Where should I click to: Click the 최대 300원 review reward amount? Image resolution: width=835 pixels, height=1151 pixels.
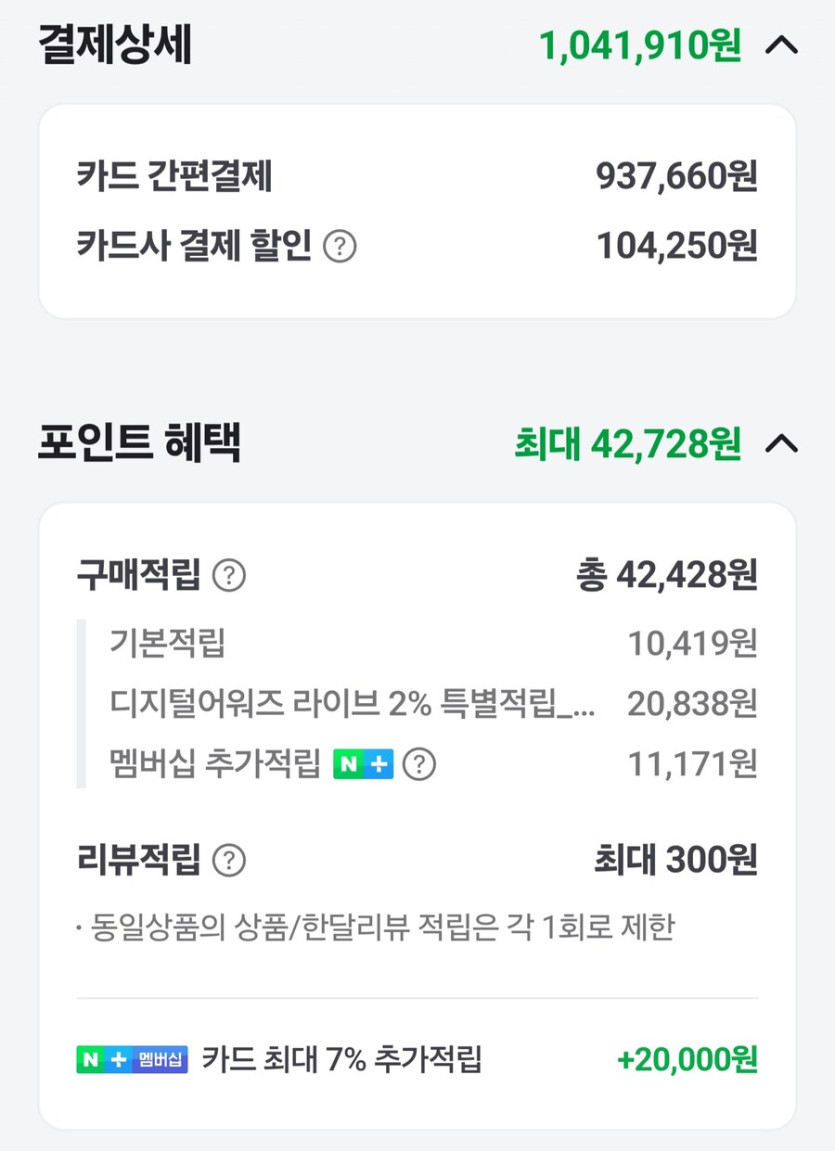[x=675, y=859]
